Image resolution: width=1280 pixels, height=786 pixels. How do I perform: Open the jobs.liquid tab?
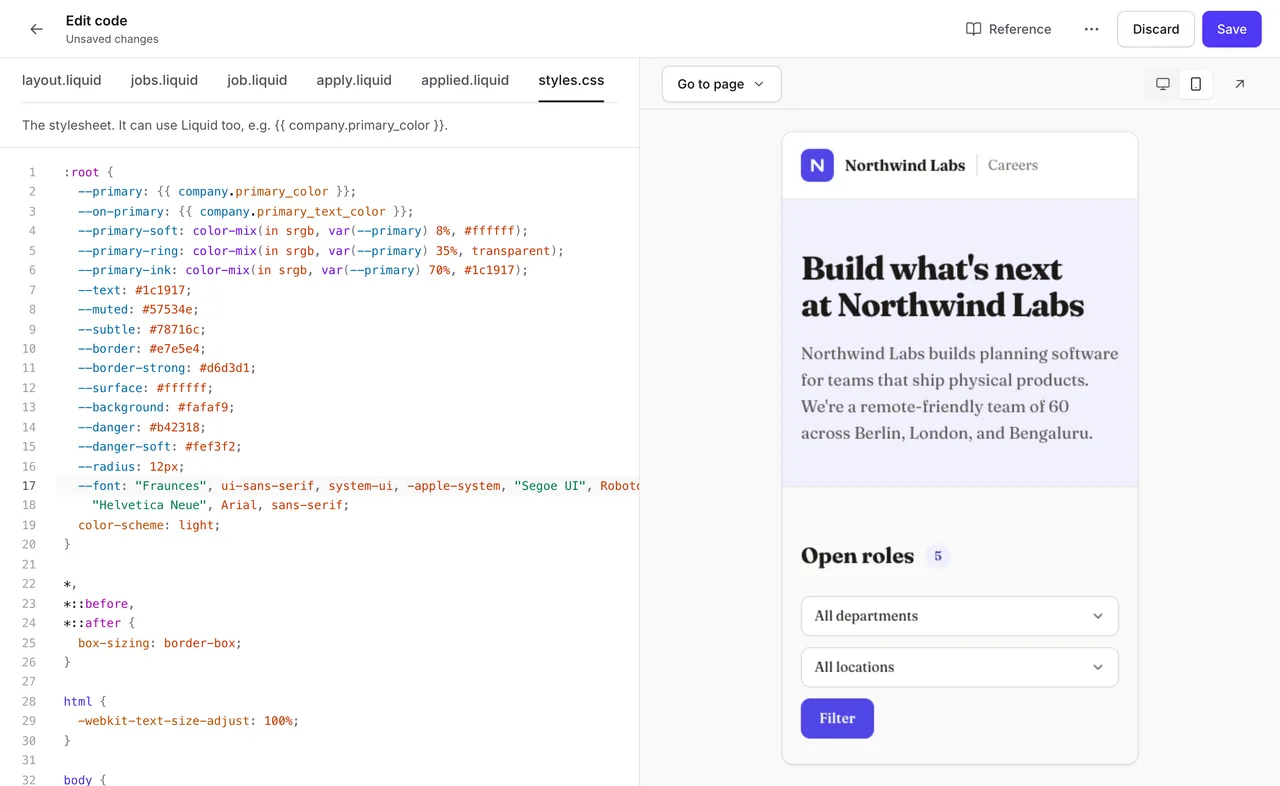[x=164, y=80]
